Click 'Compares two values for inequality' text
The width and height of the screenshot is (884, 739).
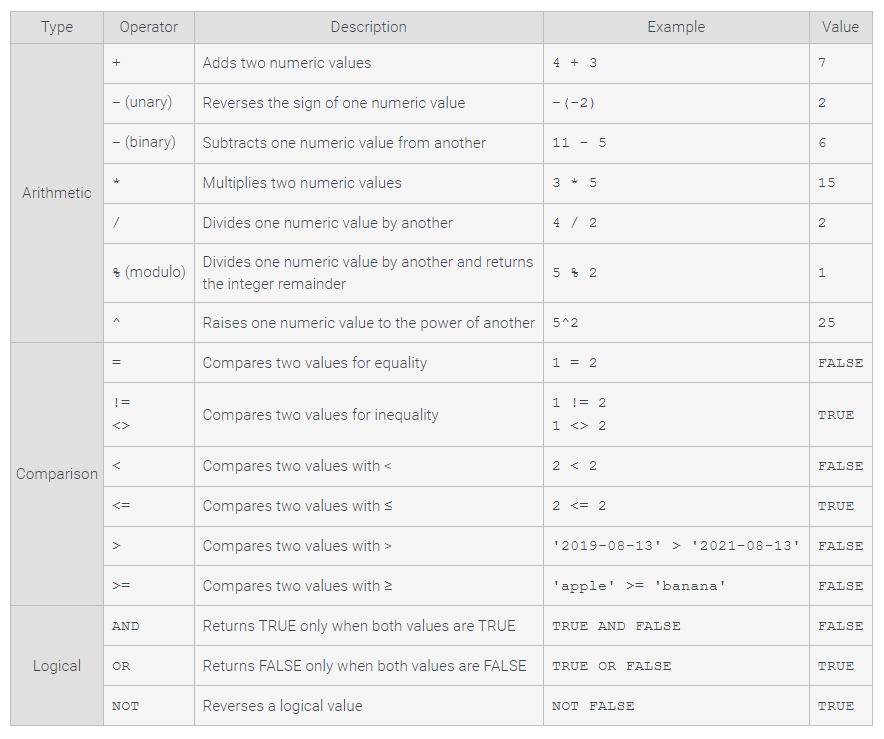coord(320,415)
